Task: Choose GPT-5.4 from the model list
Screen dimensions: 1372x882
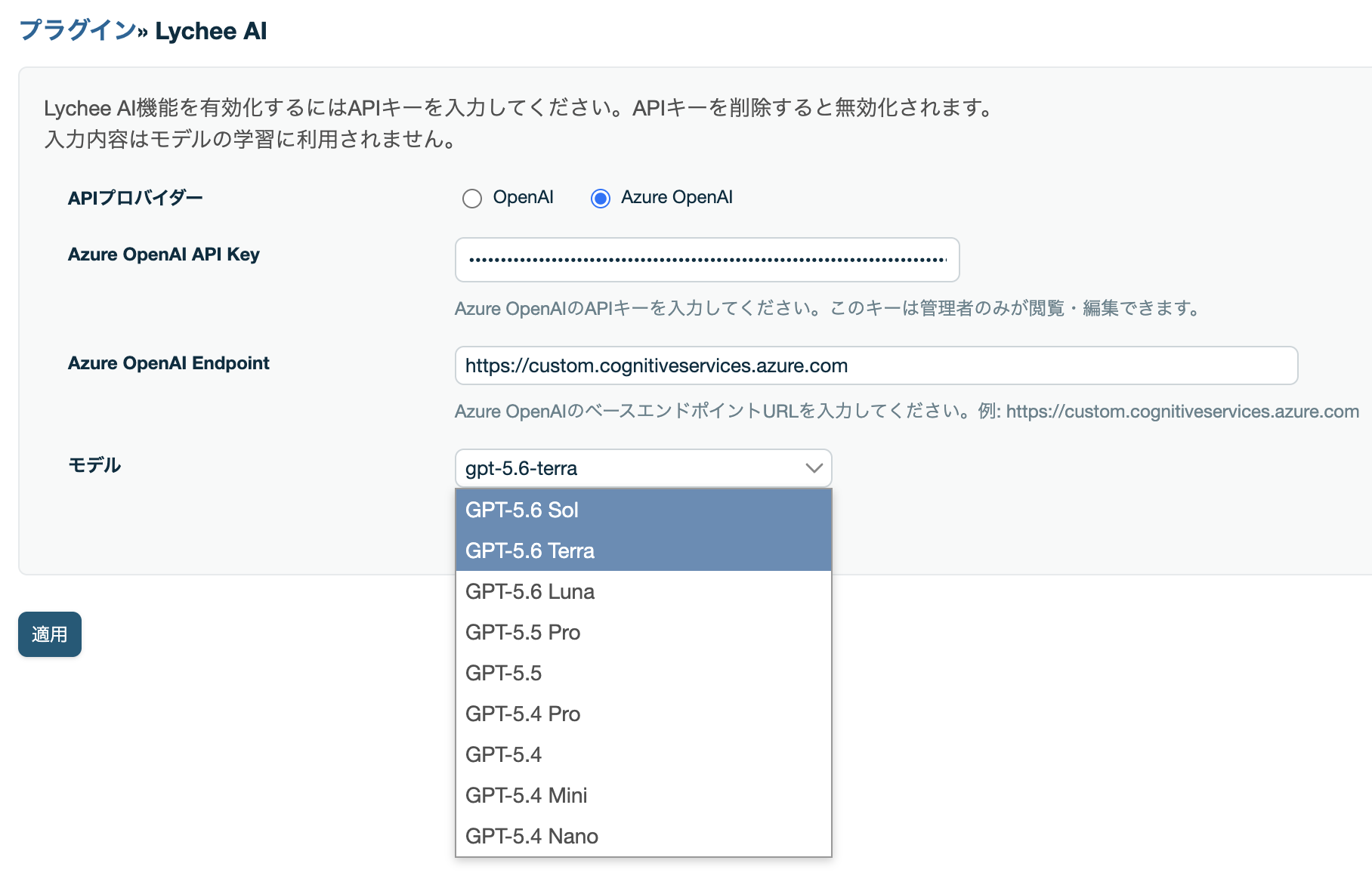Action: pos(644,754)
